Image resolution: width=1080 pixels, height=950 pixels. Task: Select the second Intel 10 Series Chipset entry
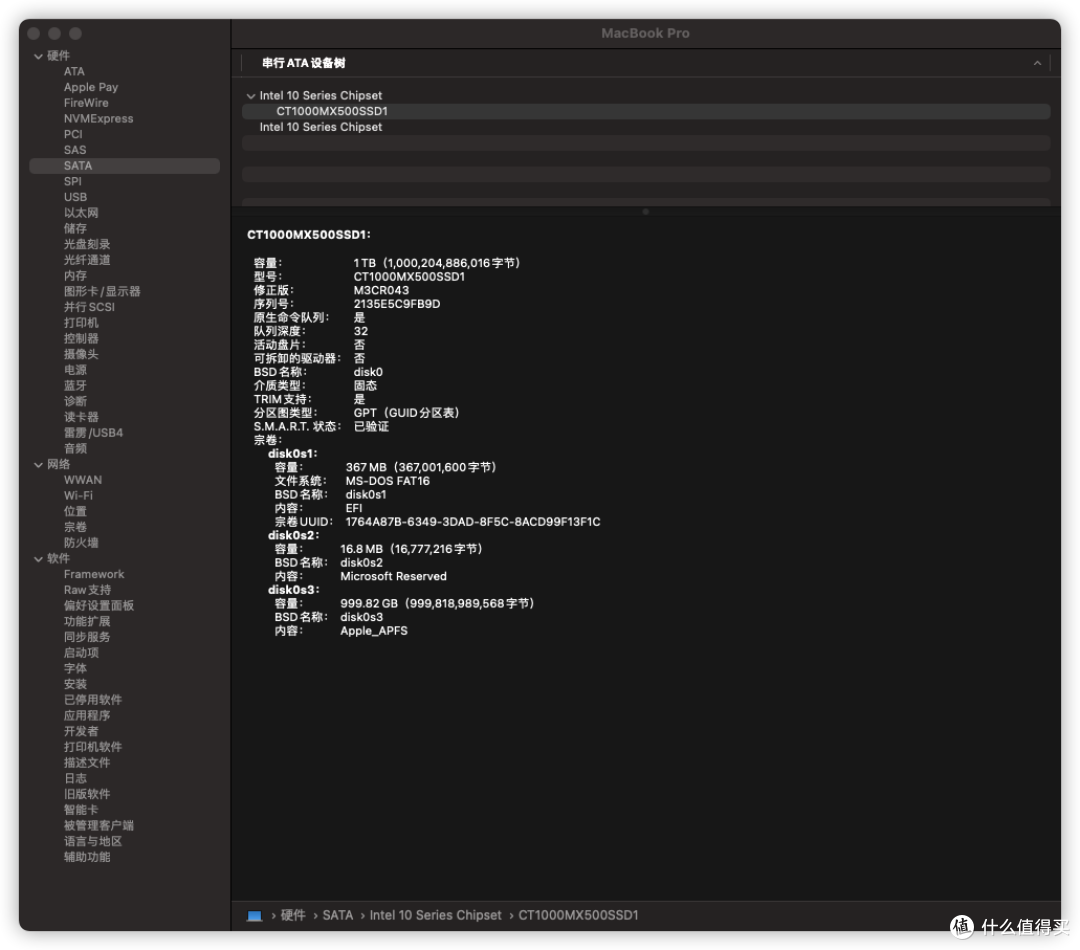click(x=323, y=127)
